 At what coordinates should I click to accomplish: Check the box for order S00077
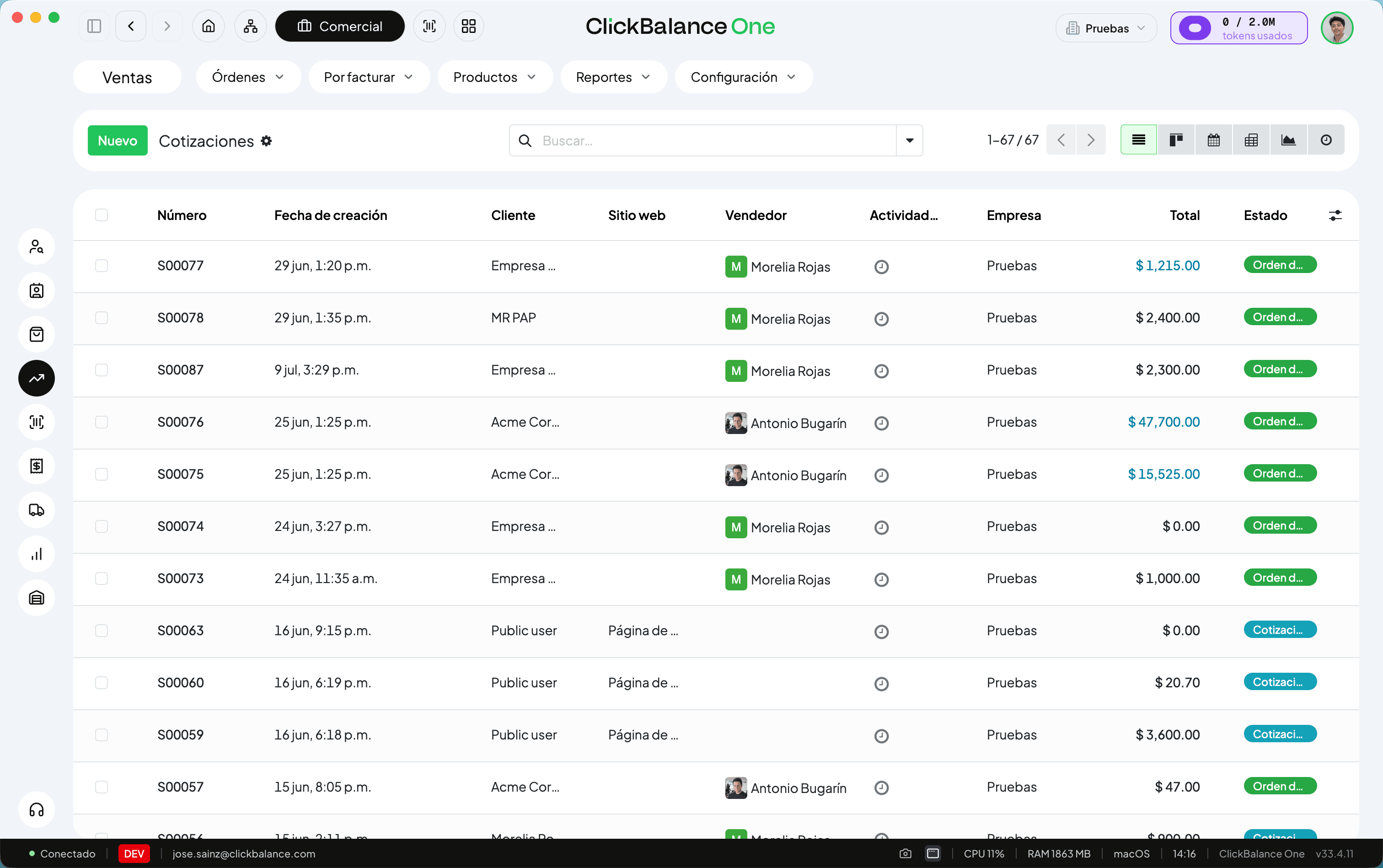[102, 266]
